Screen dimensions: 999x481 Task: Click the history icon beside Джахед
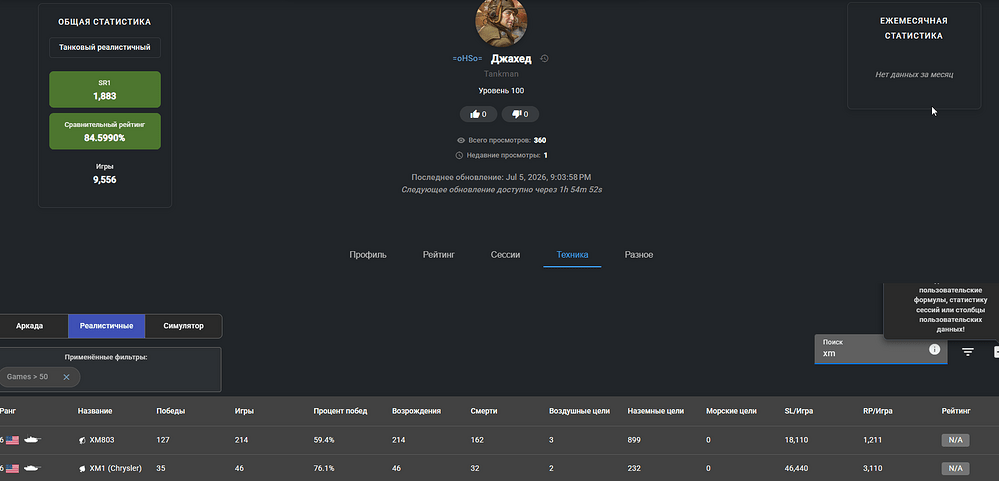point(544,59)
